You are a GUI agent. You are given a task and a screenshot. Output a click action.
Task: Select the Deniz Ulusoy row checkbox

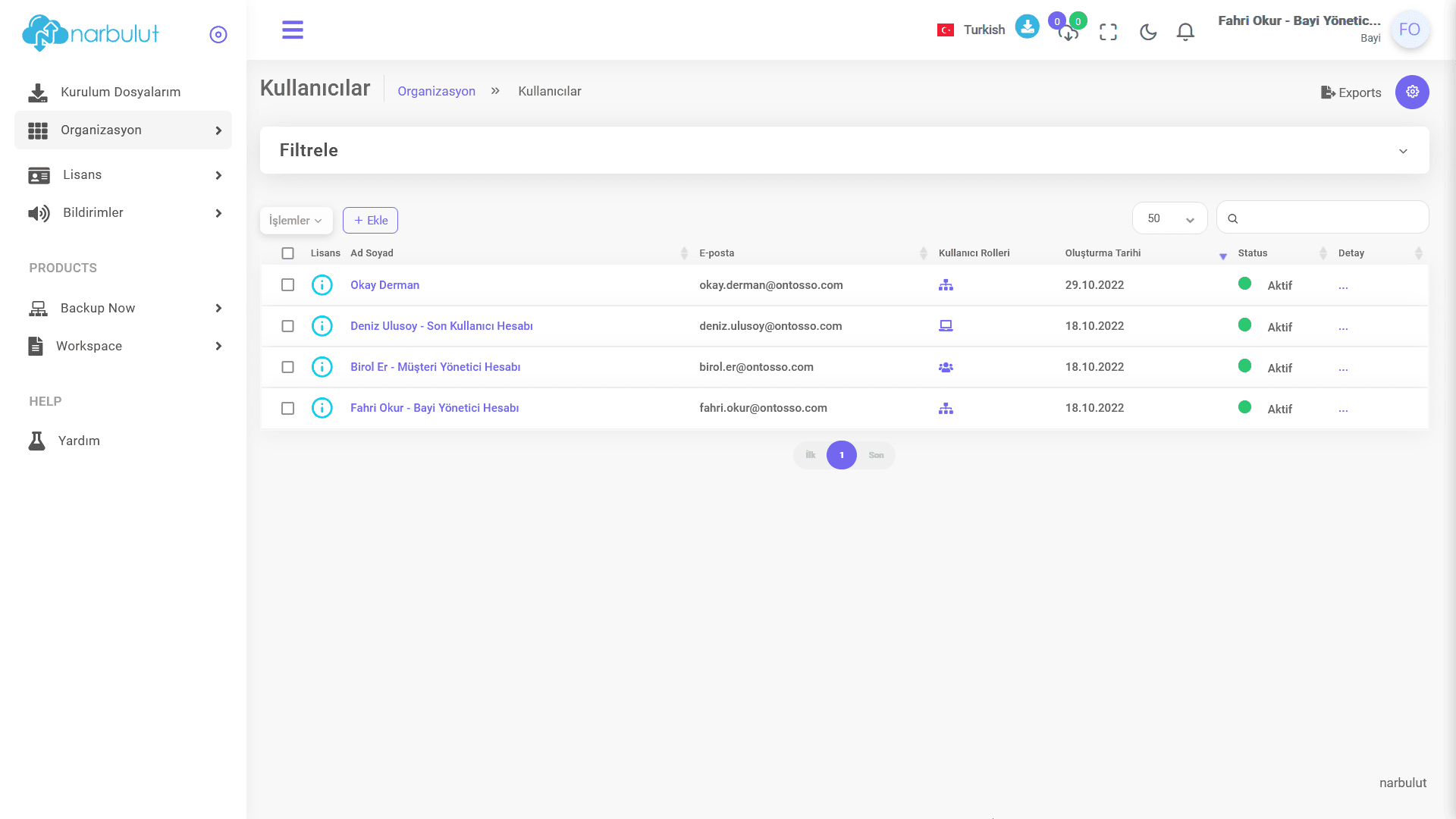[287, 326]
